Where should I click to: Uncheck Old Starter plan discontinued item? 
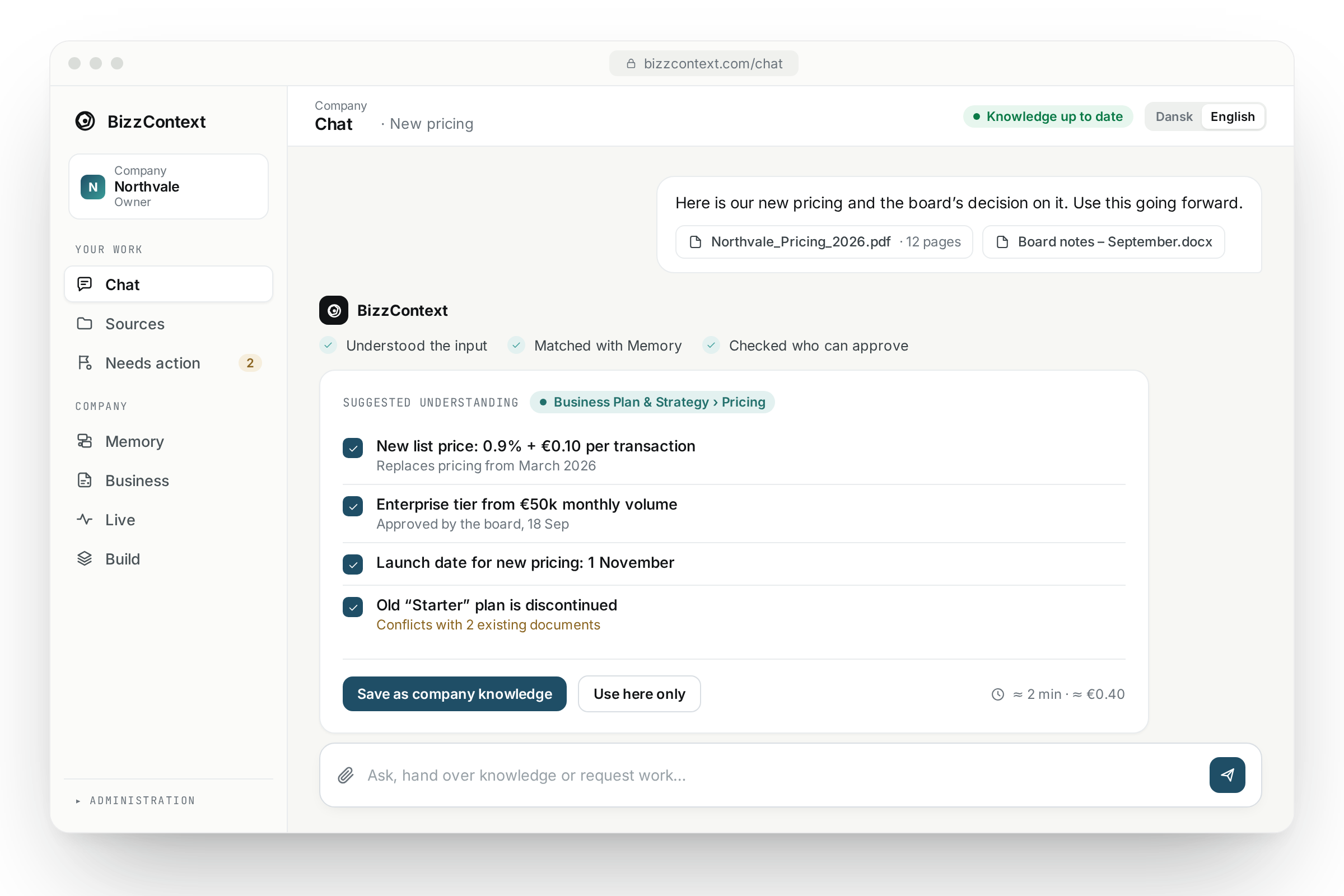[353, 607]
